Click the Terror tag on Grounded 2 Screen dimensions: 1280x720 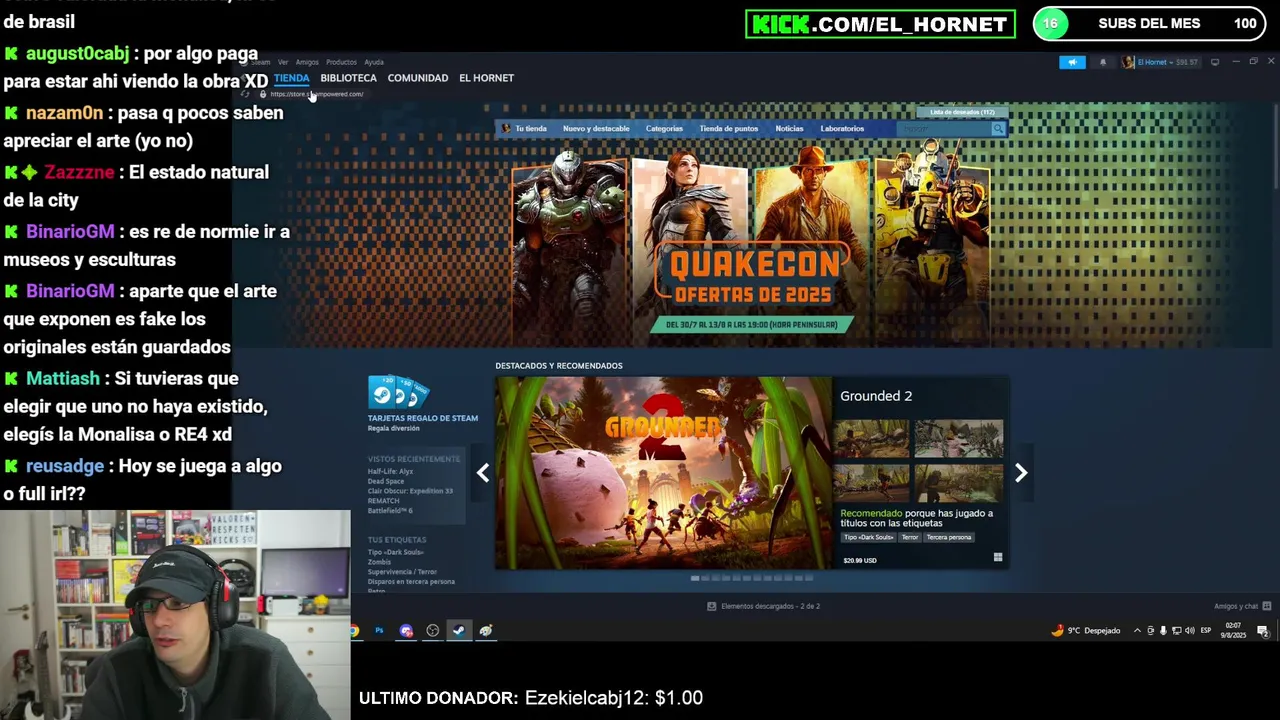pos(909,537)
